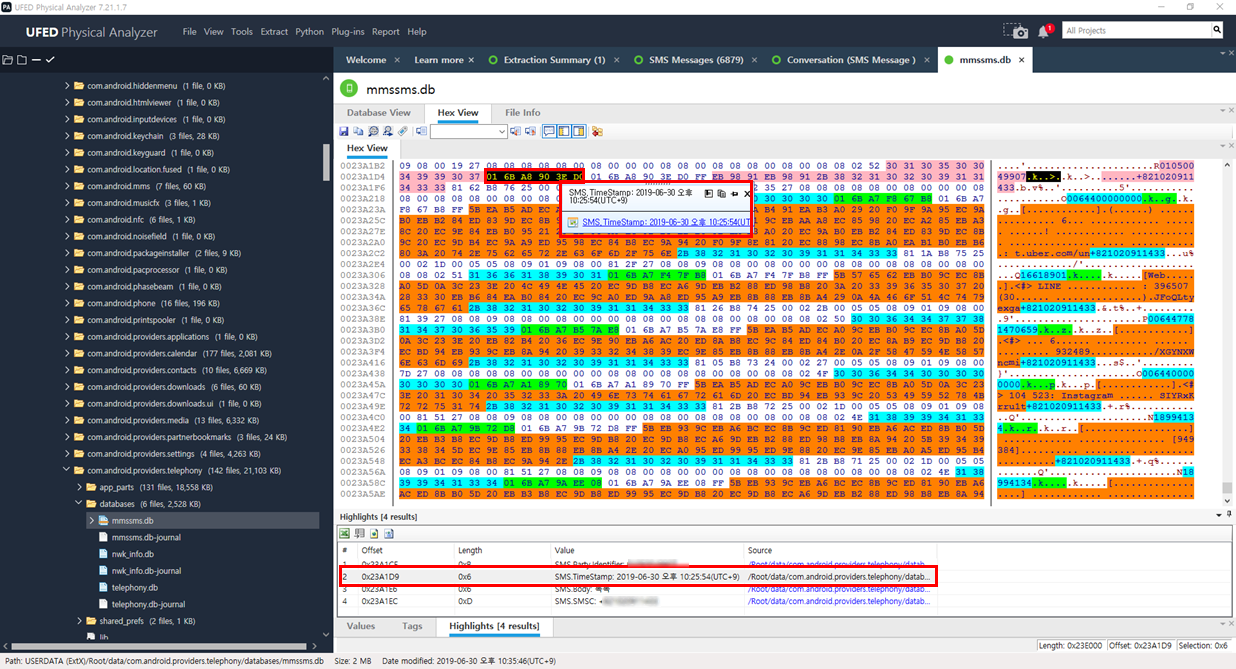Switch to the Tags tab at bottom

point(412,626)
